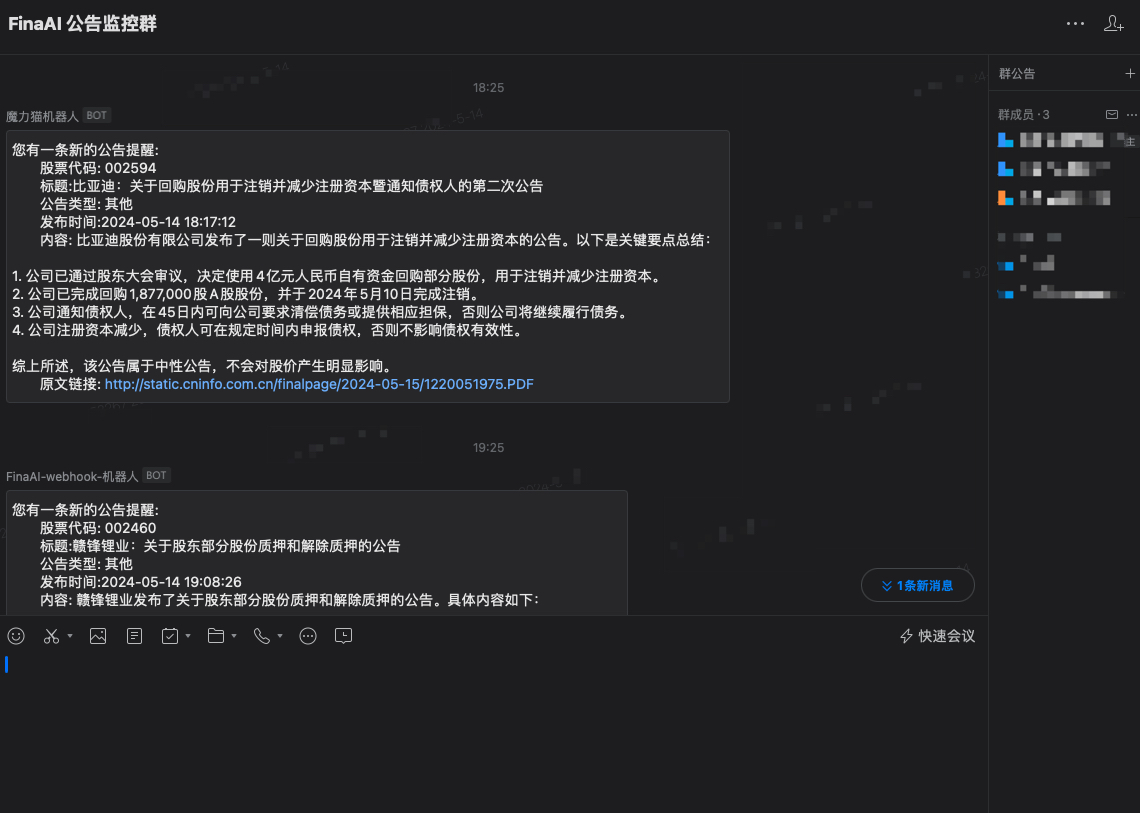This screenshot has width=1140, height=813.
Task: Expand the phone call dropdown arrow
Action: point(280,637)
